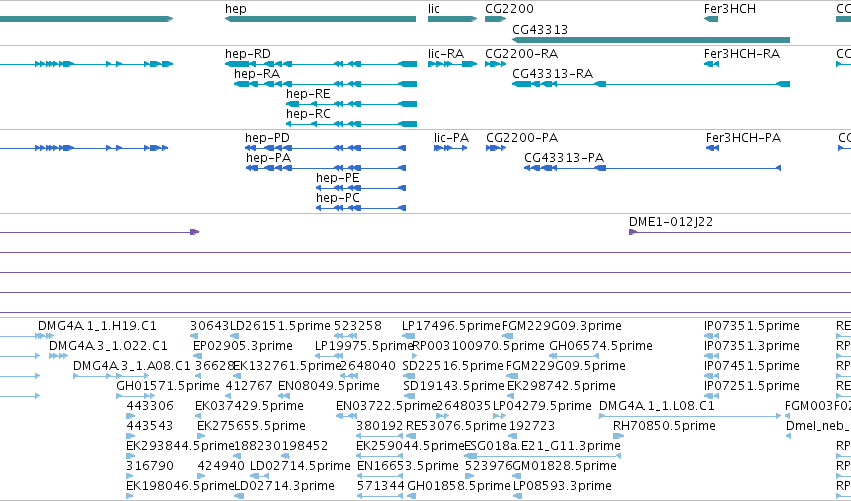This screenshot has height=501, width=851.
Task: Click the SD22516.5prime label
Action: coord(453,366)
